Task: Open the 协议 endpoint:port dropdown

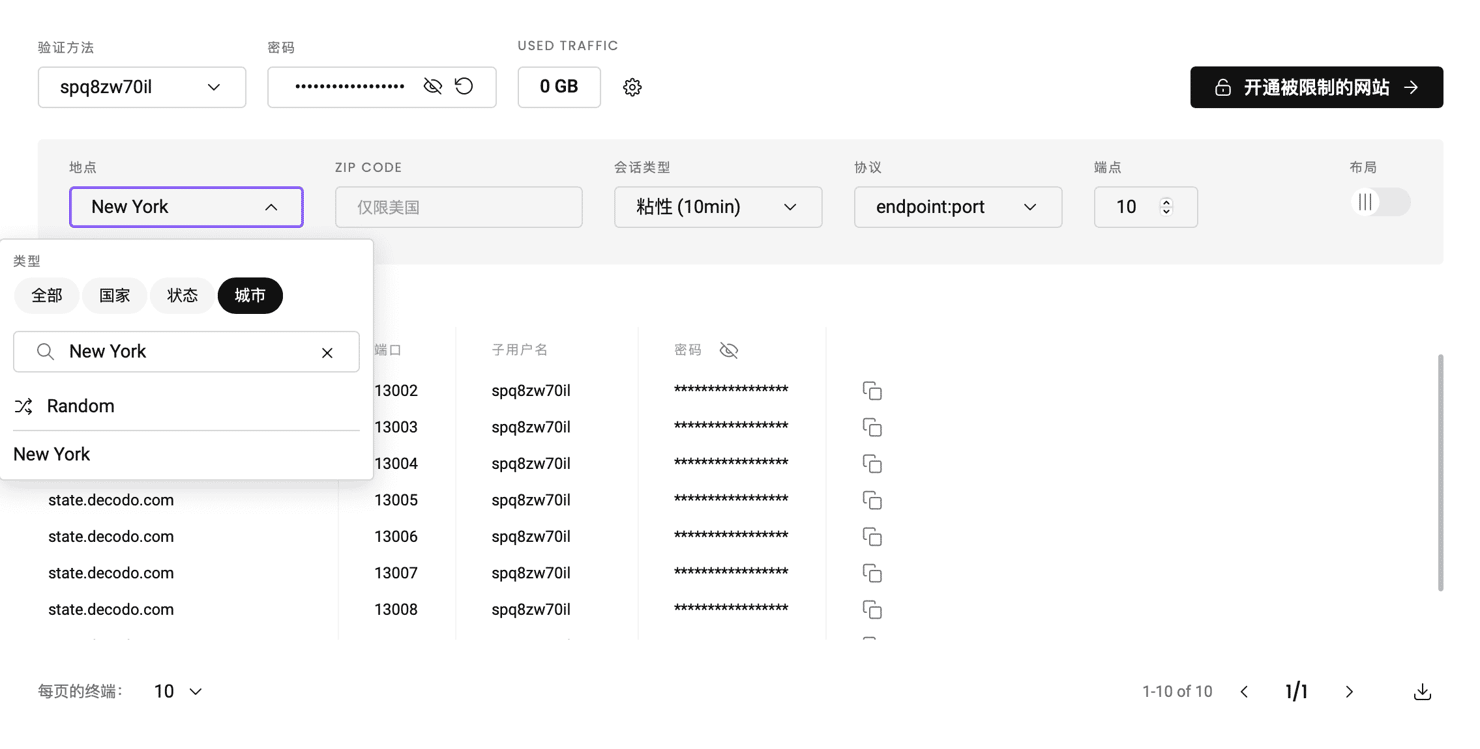Action: 957,207
